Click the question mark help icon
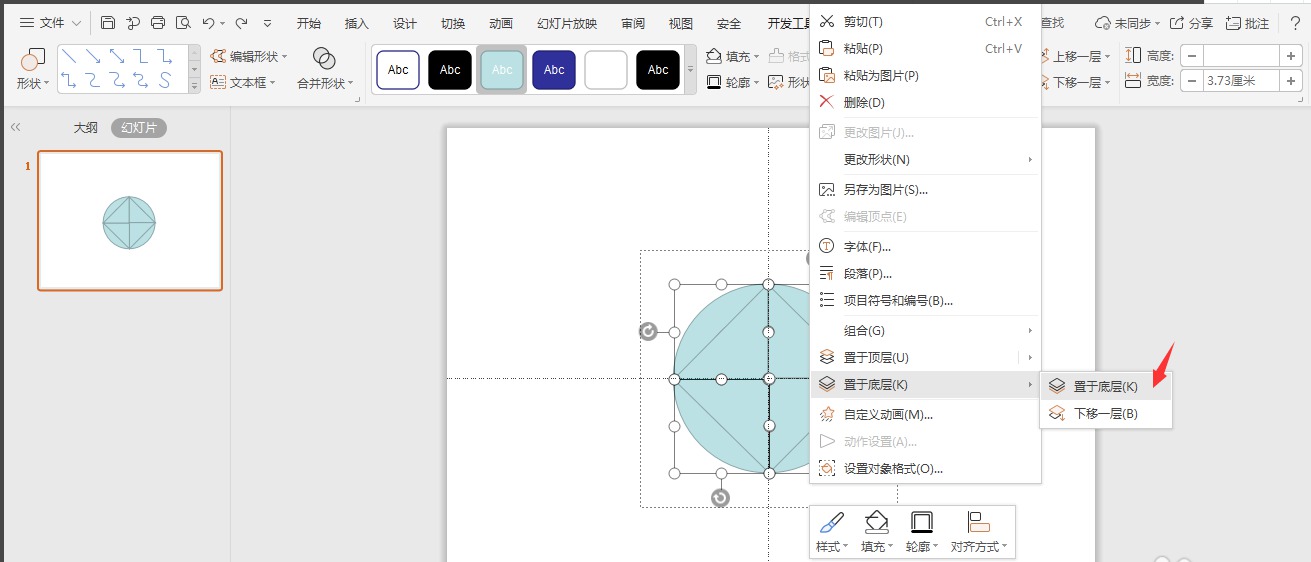 (1295, 23)
